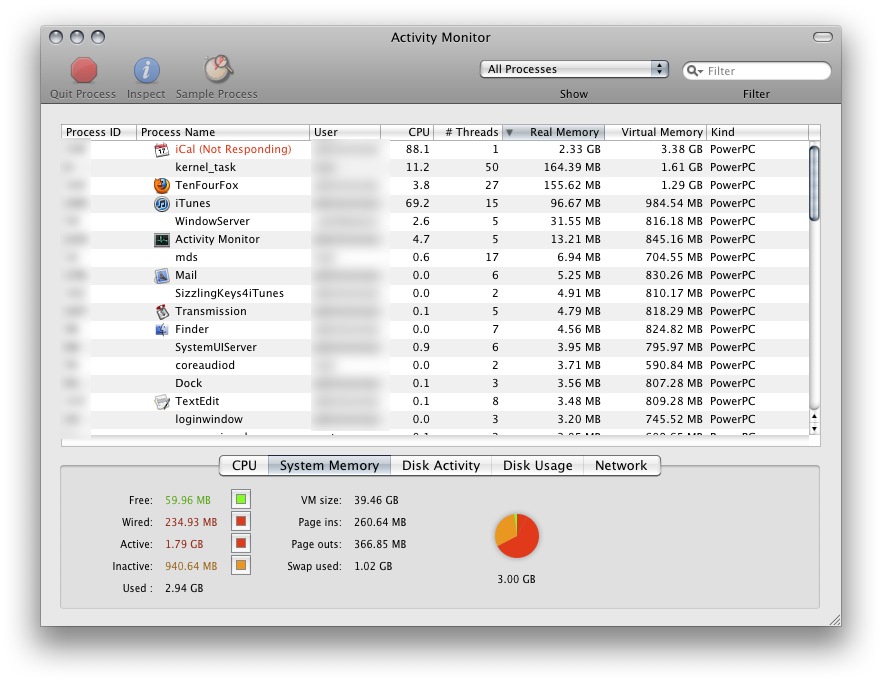The width and height of the screenshot is (882, 682).
Task: Click the orange Inactive memory color swatch
Action: [241, 565]
